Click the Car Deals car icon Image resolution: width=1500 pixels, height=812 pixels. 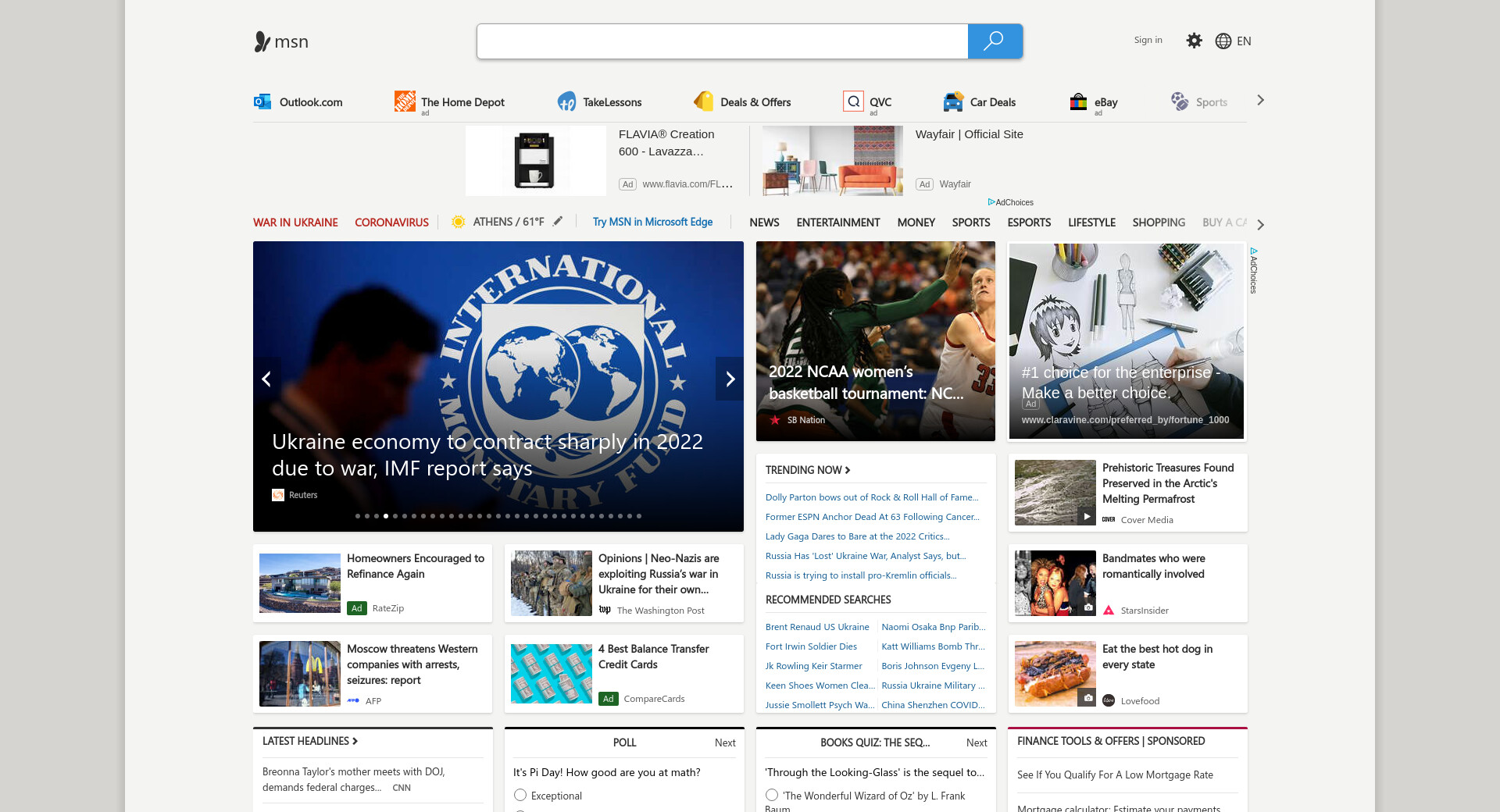pyautogui.click(x=952, y=101)
